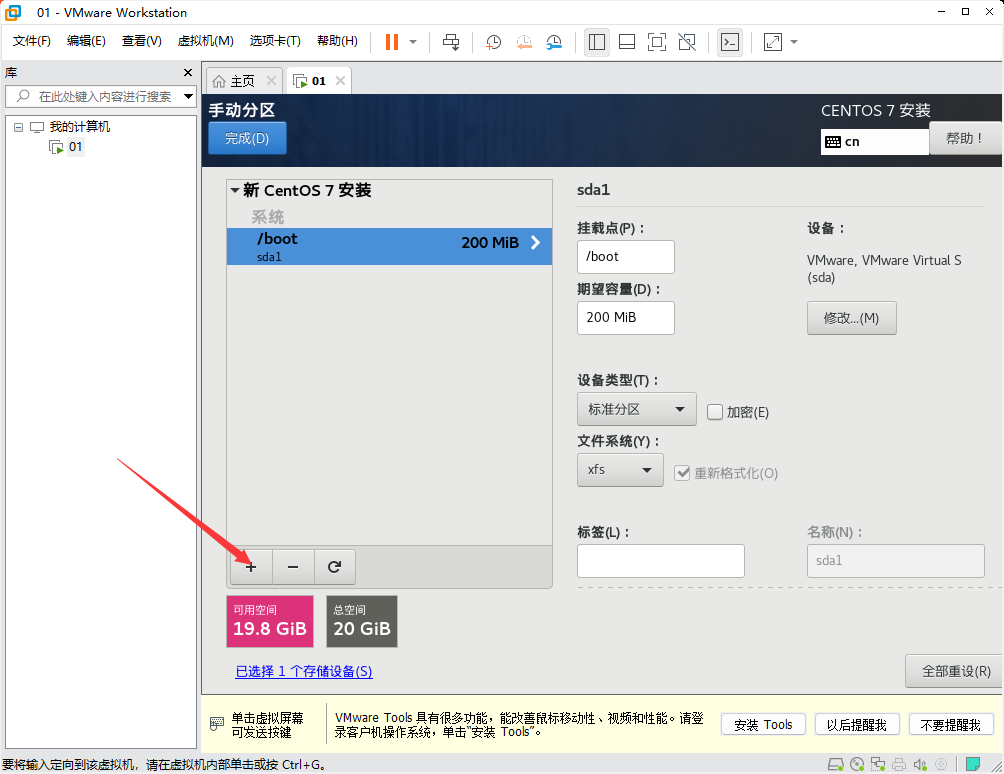Open the snapshot manager icon
This screenshot has height=774, width=1004.
(554, 42)
